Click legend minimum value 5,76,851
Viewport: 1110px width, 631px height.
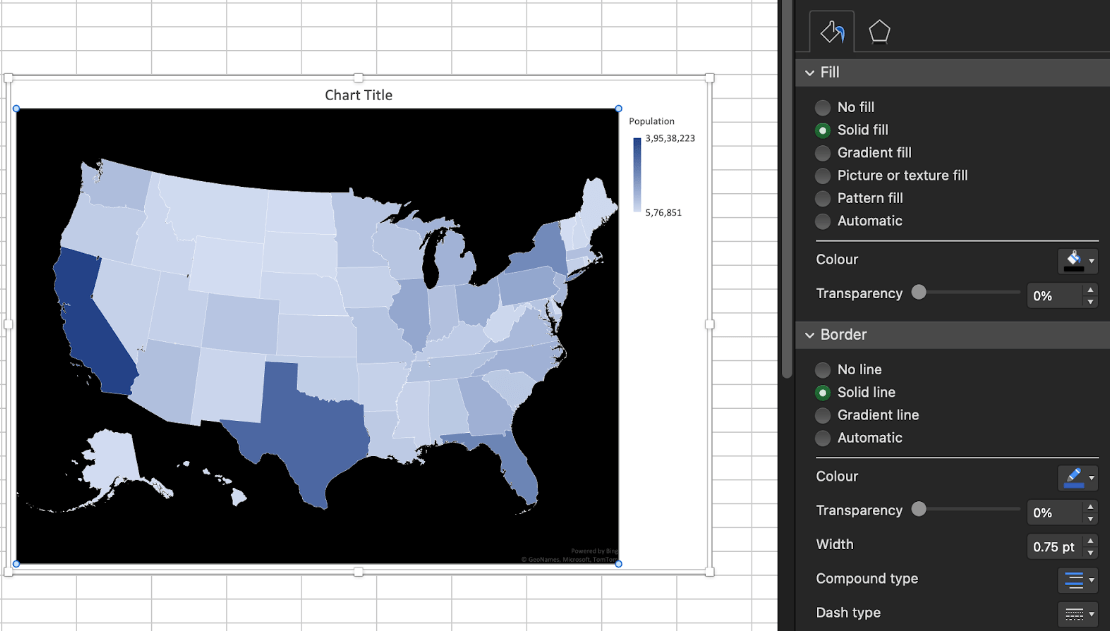tap(663, 212)
